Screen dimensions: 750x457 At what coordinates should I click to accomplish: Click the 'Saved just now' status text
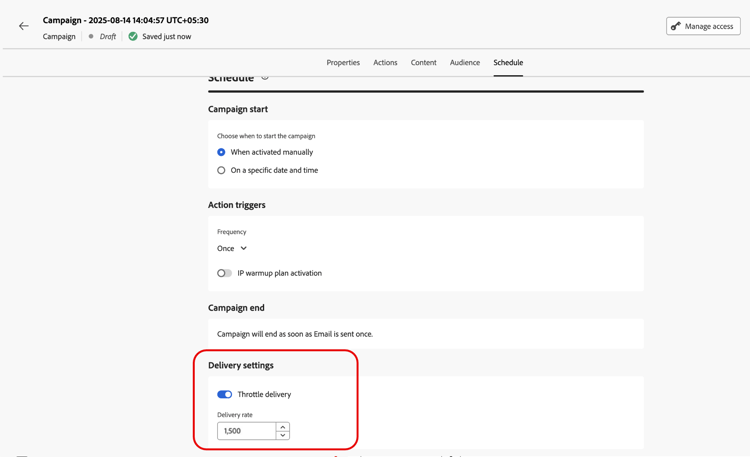point(166,36)
